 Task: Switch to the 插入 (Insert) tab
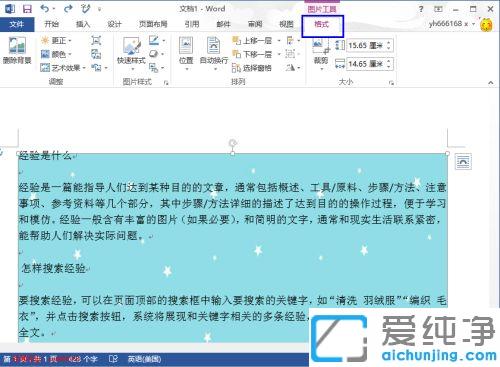(x=83, y=24)
